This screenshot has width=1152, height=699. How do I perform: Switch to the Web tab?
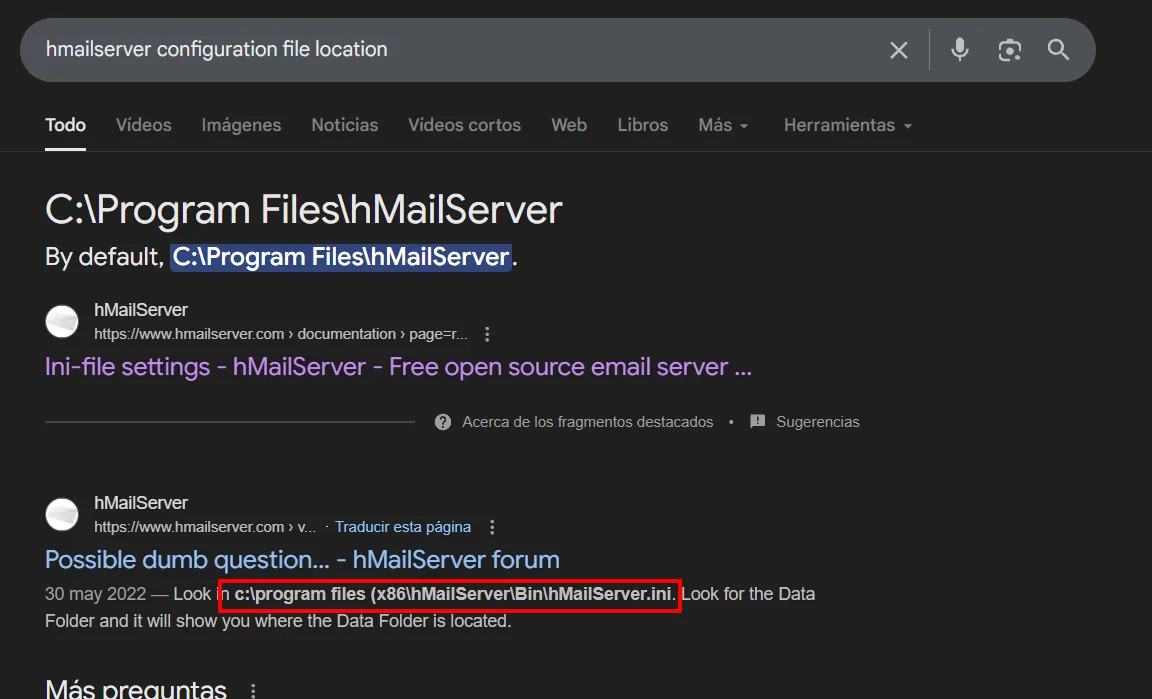tap(569, 125)
